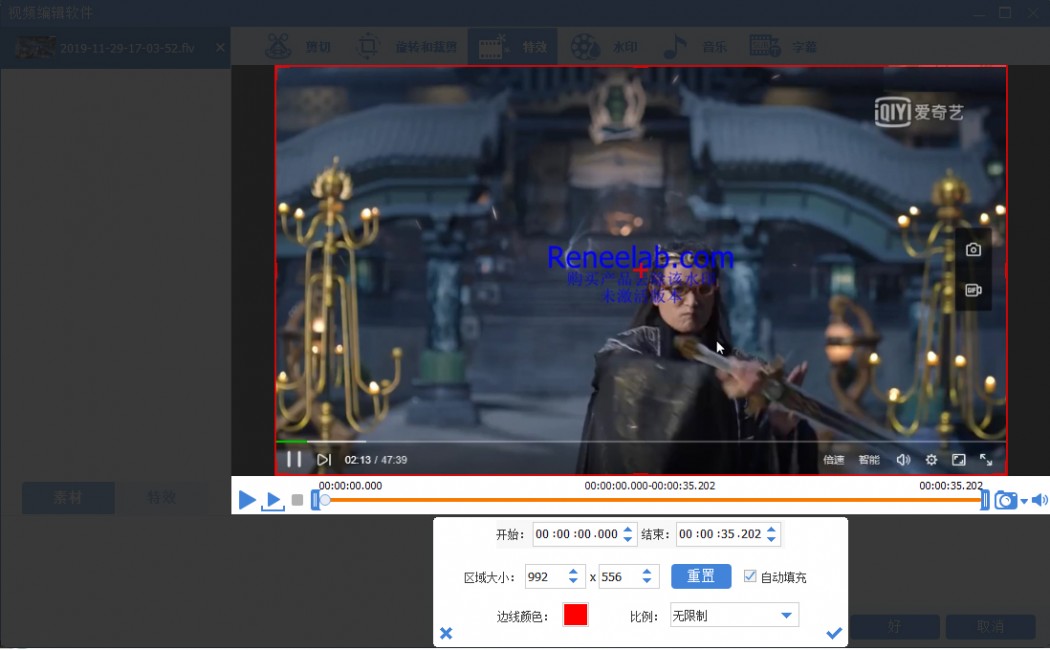The height and width of the screenshot is (650, 1050).
Task: Click the red crosshair at crop center
Action: (x=641, y=270)
